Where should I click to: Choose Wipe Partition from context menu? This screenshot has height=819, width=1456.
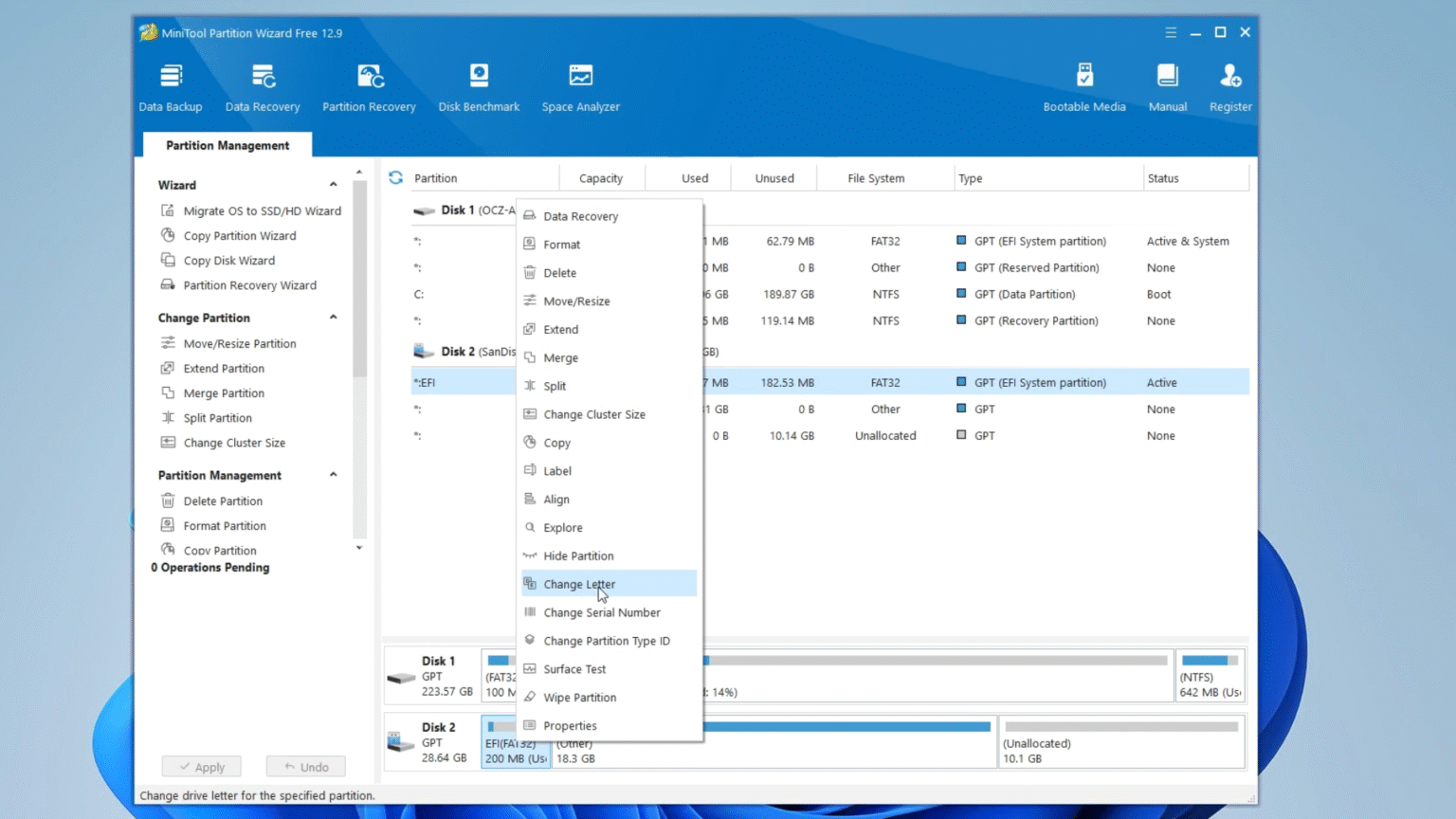[x=579, y=698]
